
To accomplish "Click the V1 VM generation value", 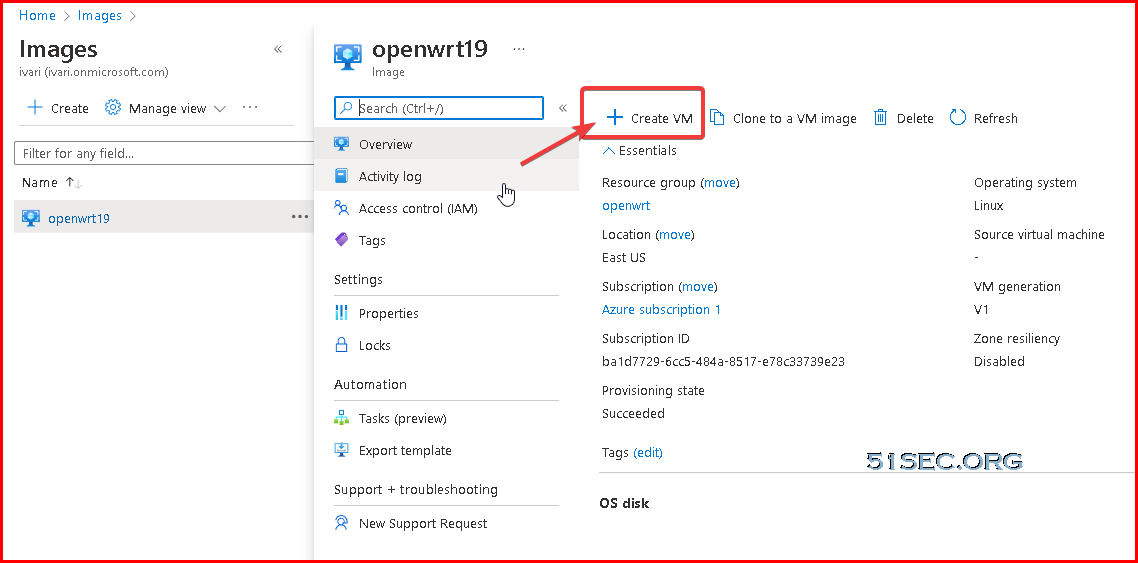I will click(x=981, y=309).
